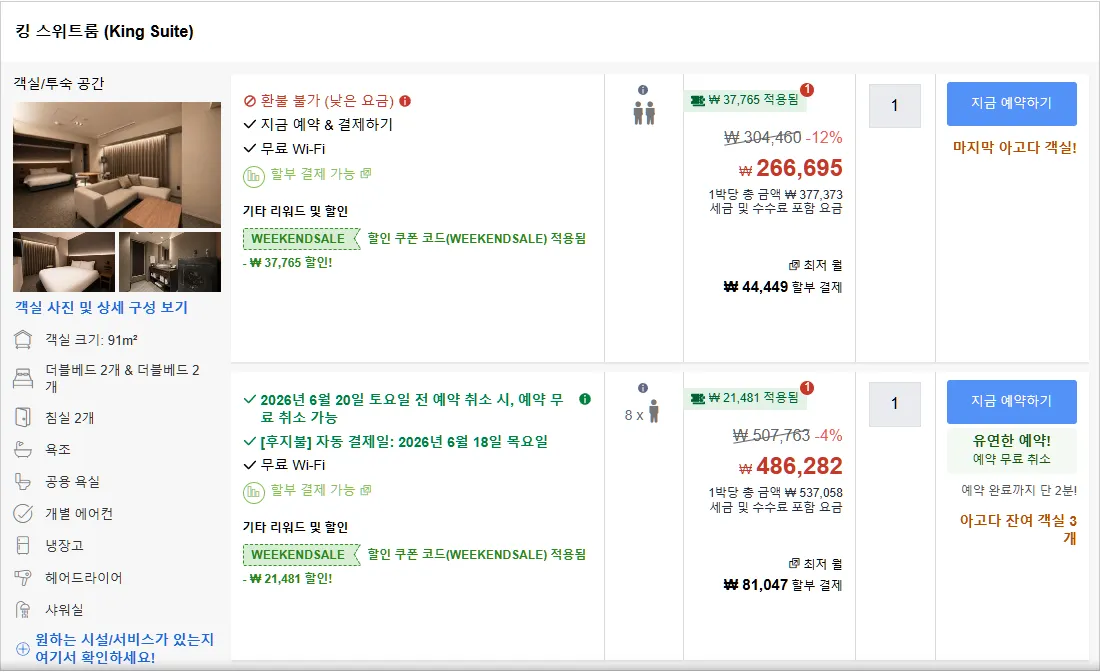Image resolution: width=1100 pixels, height=672 pixels.
Task: Click the room size icon beside 91m²
Action: [x=23, y=340]
